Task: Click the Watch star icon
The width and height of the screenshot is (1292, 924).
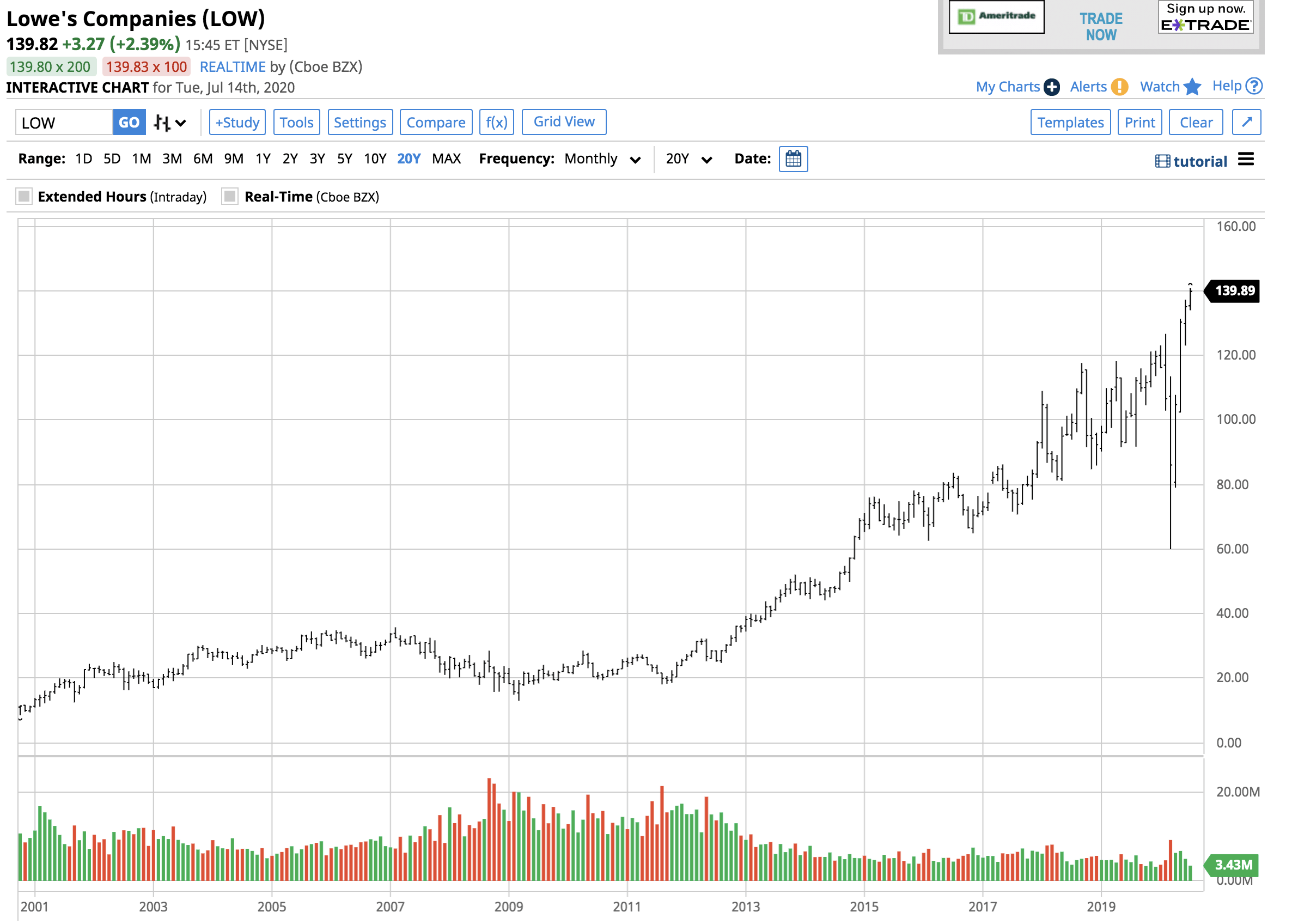Action: click(1191, 87)
